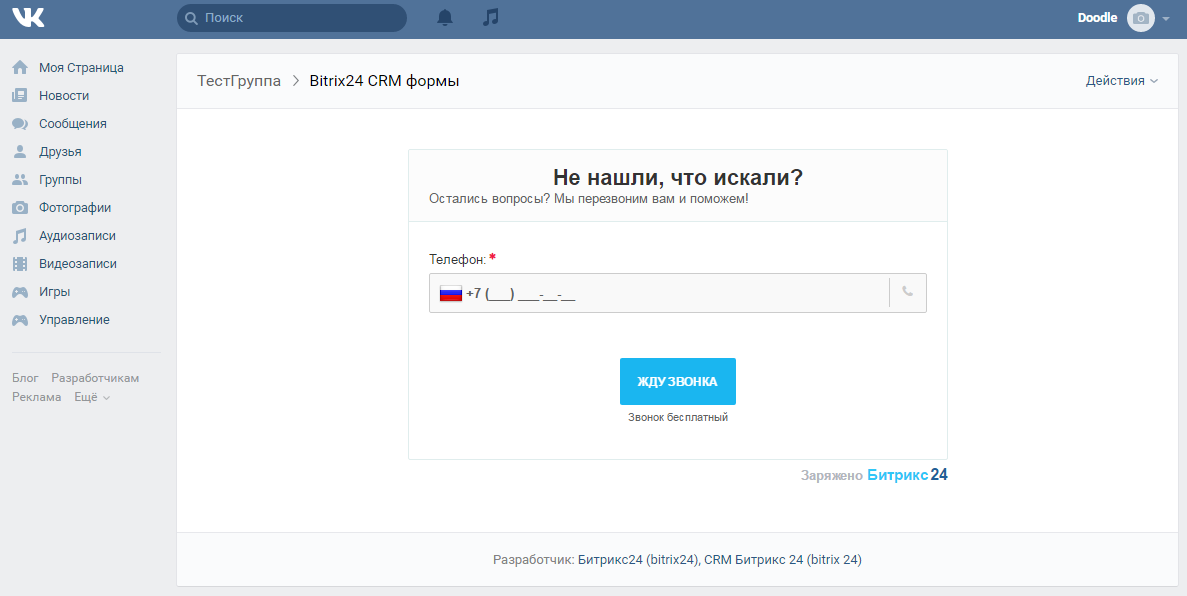Click home icon beside Моя Страница
Viewport: 1187px width, 596px height.
click(20, 67)
